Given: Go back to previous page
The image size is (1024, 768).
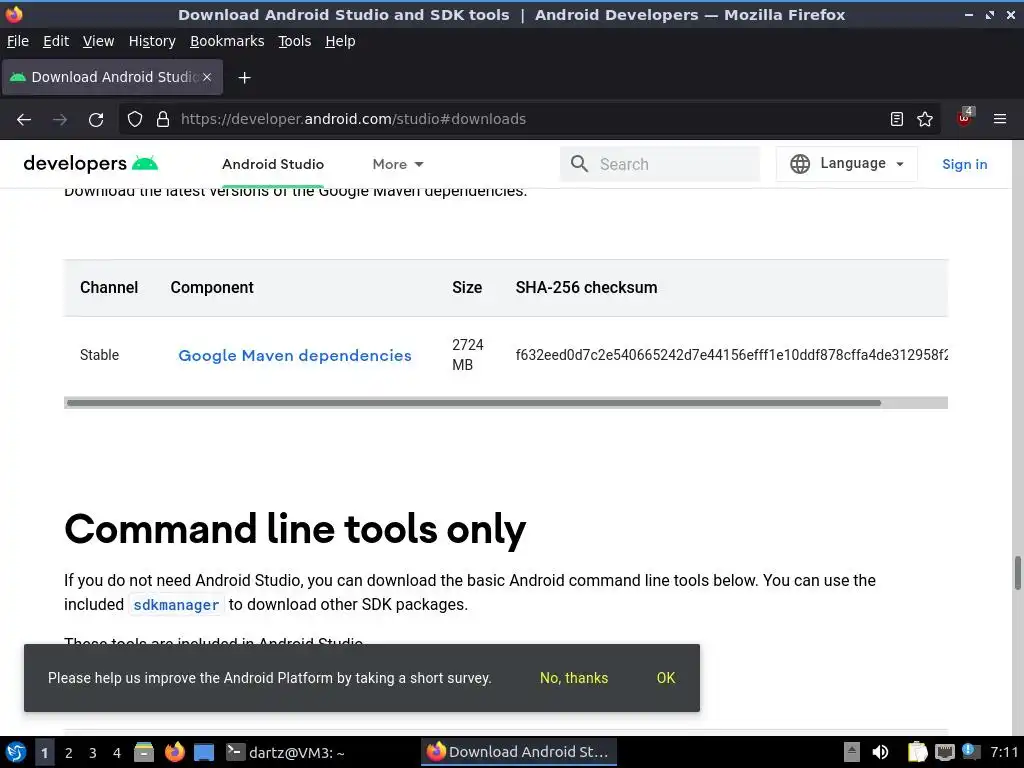Looking at the screenshot, I should pyautogui.click(x=24, y=120).
